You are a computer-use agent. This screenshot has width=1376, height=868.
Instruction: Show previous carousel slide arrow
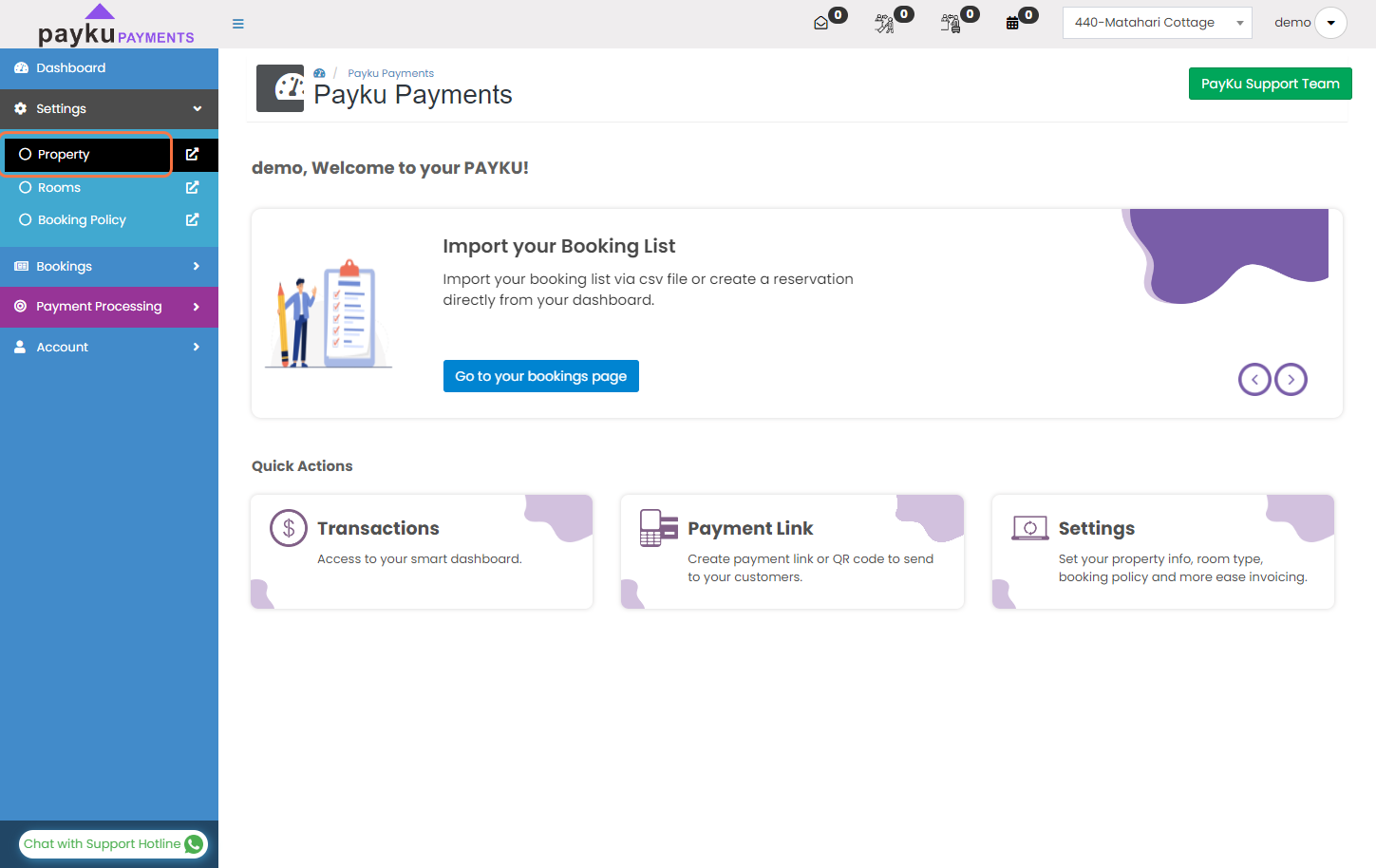[1254, 380]
